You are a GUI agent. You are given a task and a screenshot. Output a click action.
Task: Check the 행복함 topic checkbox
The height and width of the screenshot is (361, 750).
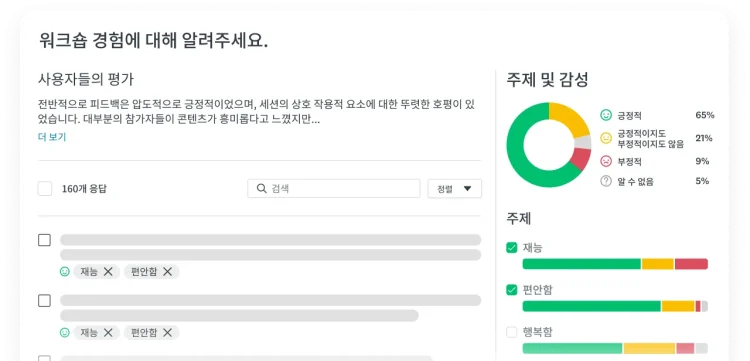[x=512, y=332]
